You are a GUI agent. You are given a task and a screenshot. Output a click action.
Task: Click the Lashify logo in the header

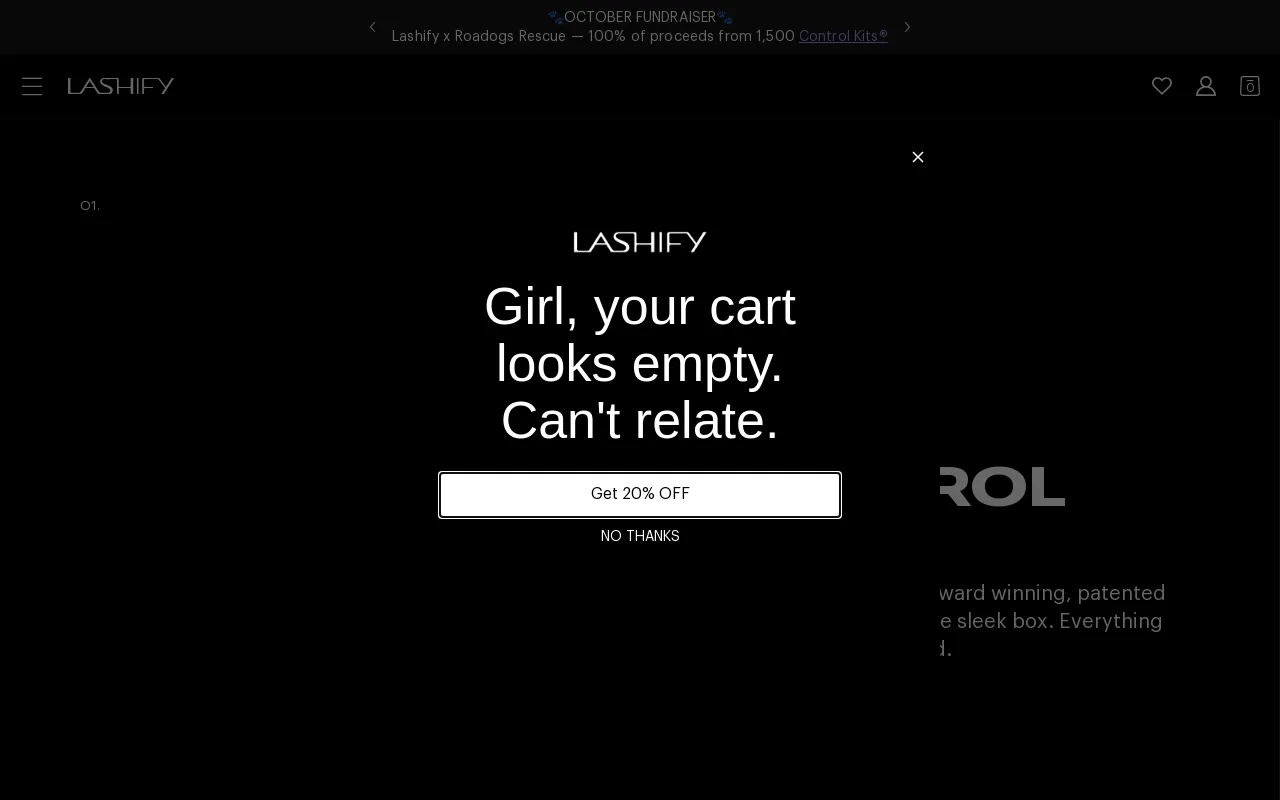(x=121, y=86)
